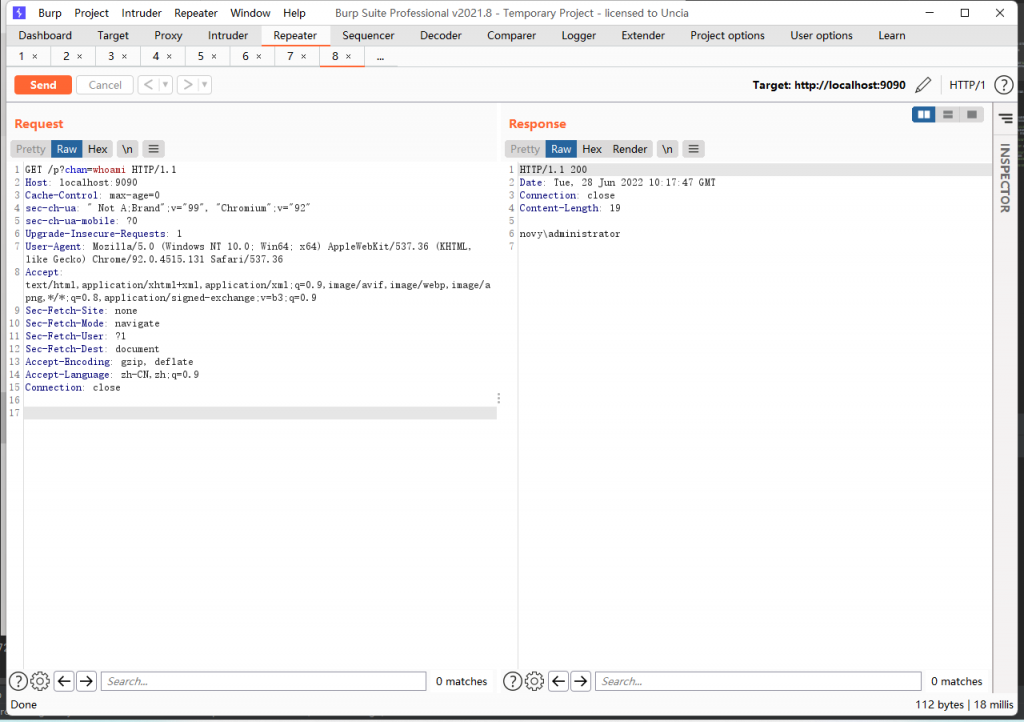Open the request hamburger options menu
Screen dimensions: 1024x722
tap(153, 149)
